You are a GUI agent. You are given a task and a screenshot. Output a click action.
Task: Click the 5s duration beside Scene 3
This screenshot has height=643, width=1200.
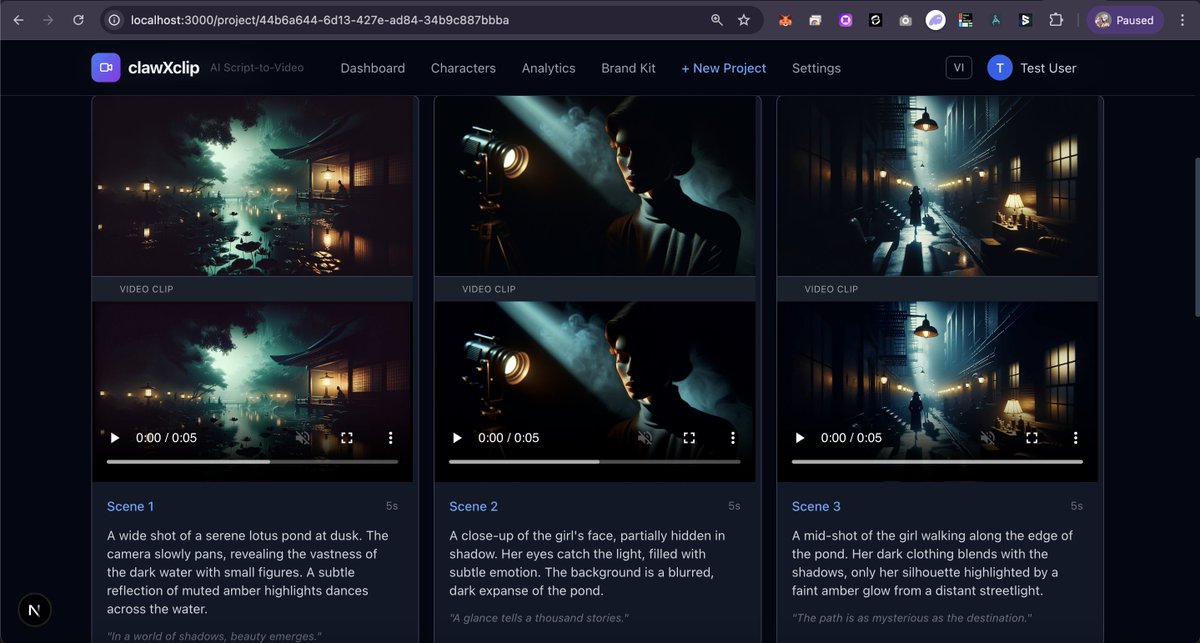(x=1077, y=506)
